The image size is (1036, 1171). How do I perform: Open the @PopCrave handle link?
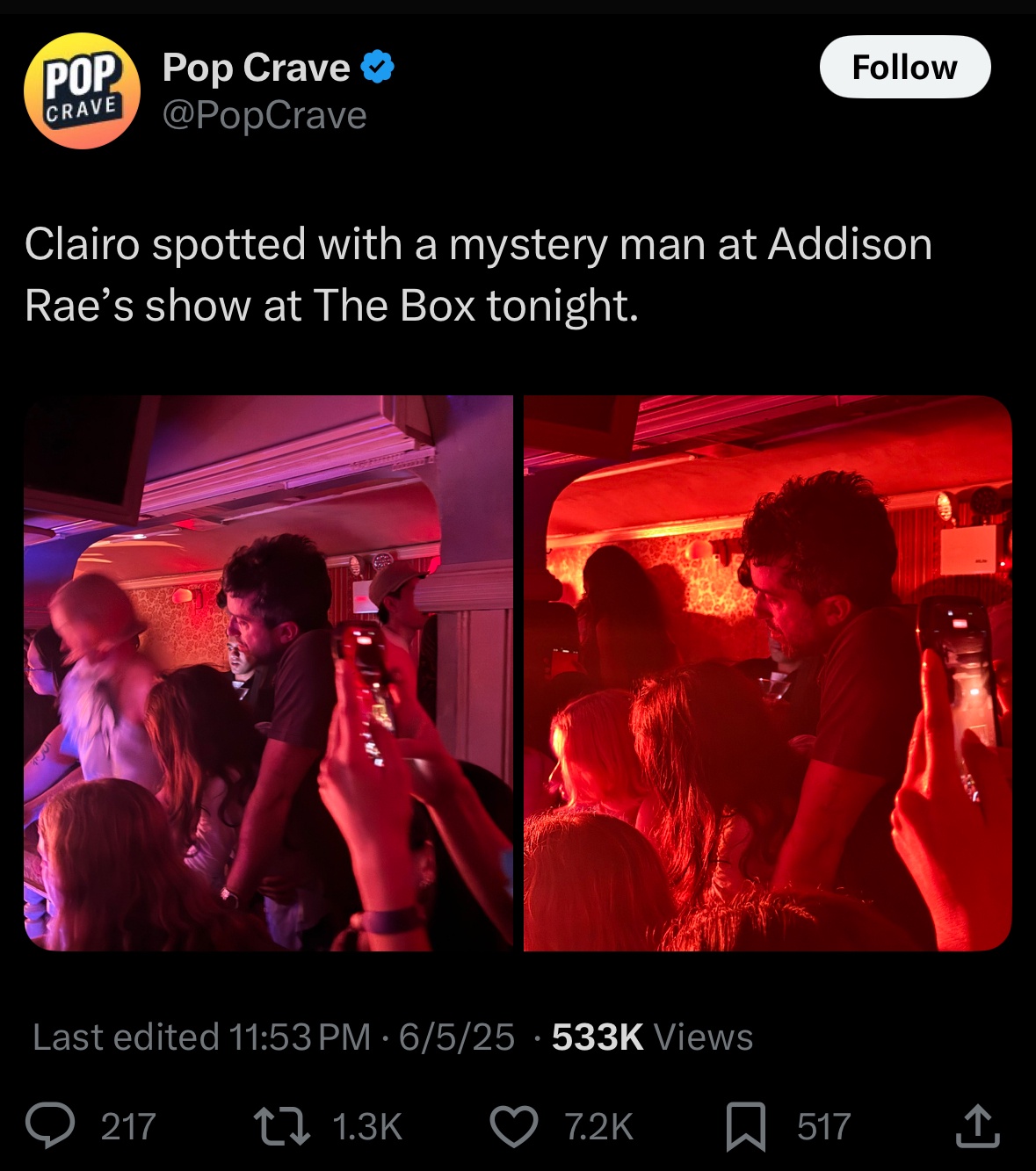point(264,116)
